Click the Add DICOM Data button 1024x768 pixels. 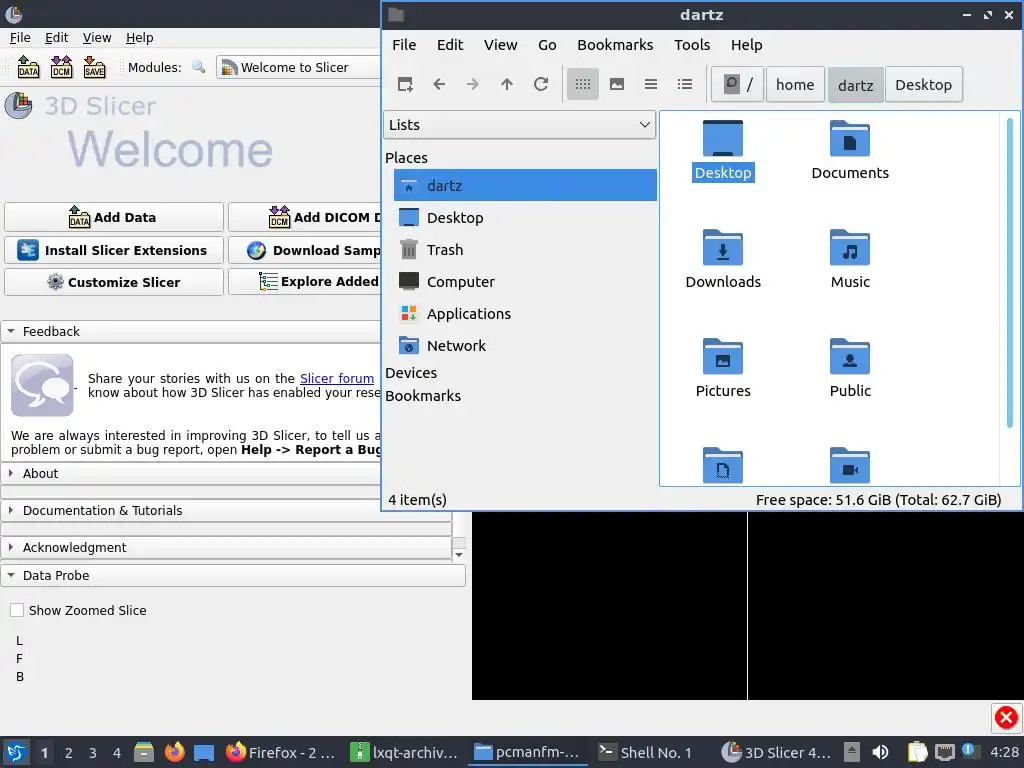click(x=304, y=217)
